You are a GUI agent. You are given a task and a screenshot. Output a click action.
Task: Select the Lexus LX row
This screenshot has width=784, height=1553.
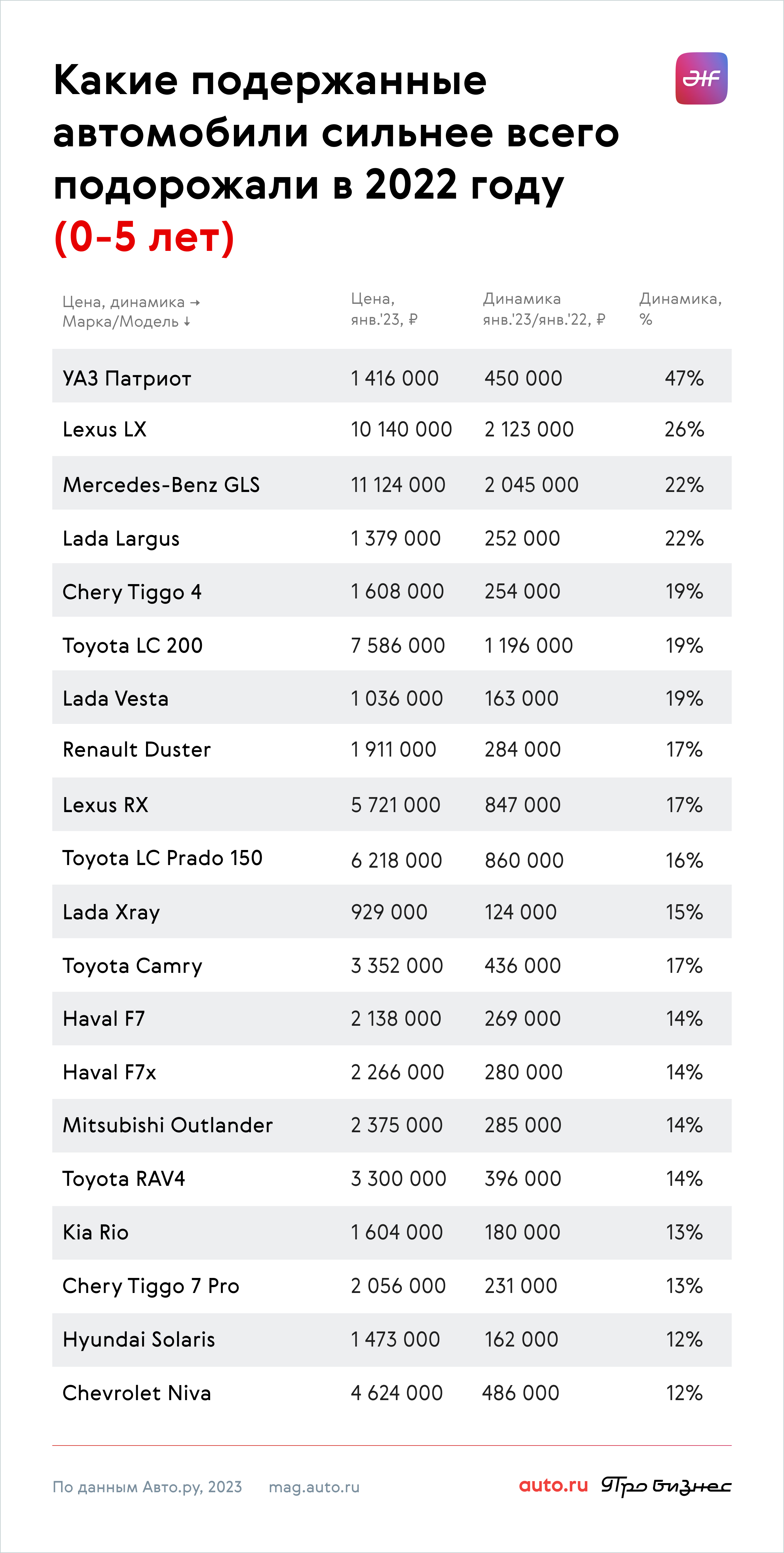392,429
